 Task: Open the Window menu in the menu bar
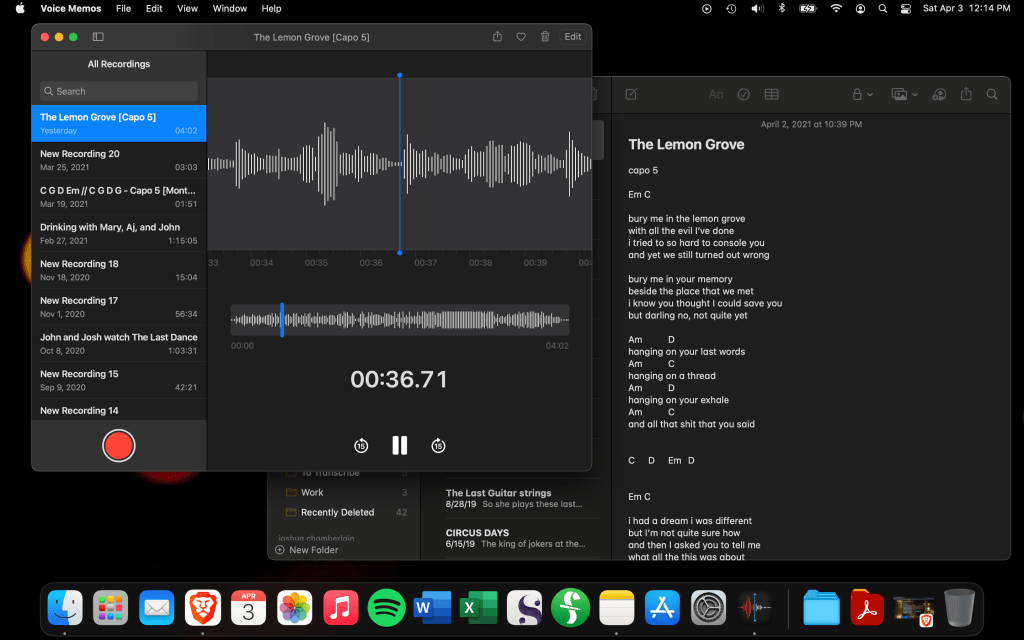click(x=230, y=8)
